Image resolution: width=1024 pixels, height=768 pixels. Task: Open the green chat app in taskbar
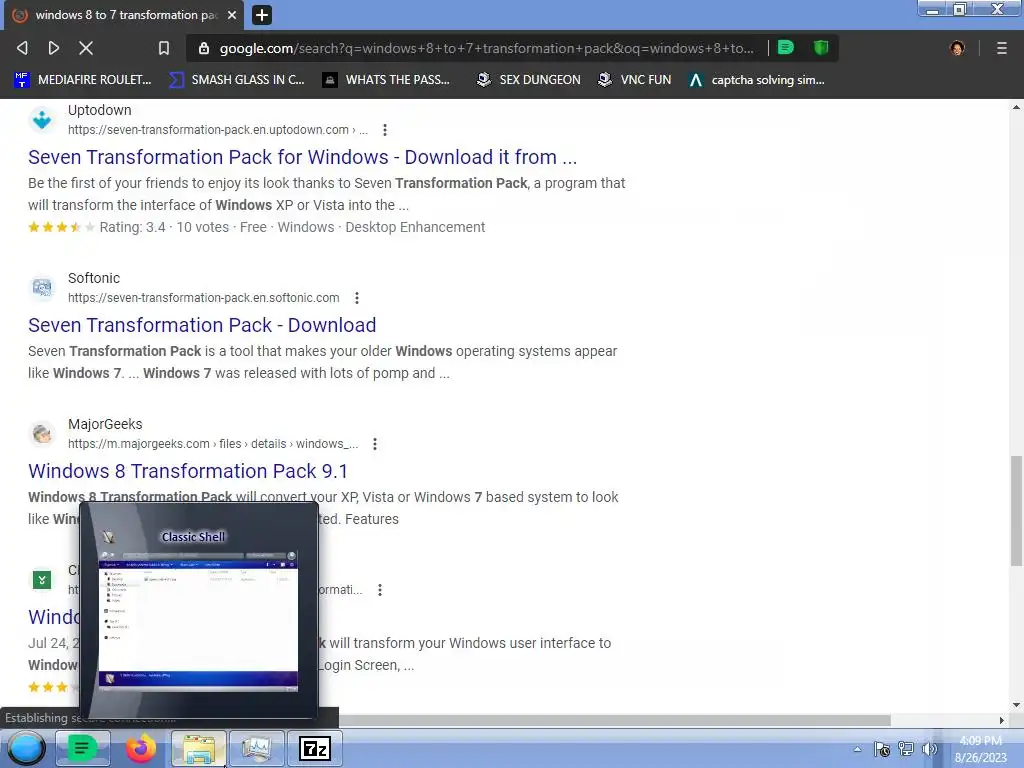point(82,748)
